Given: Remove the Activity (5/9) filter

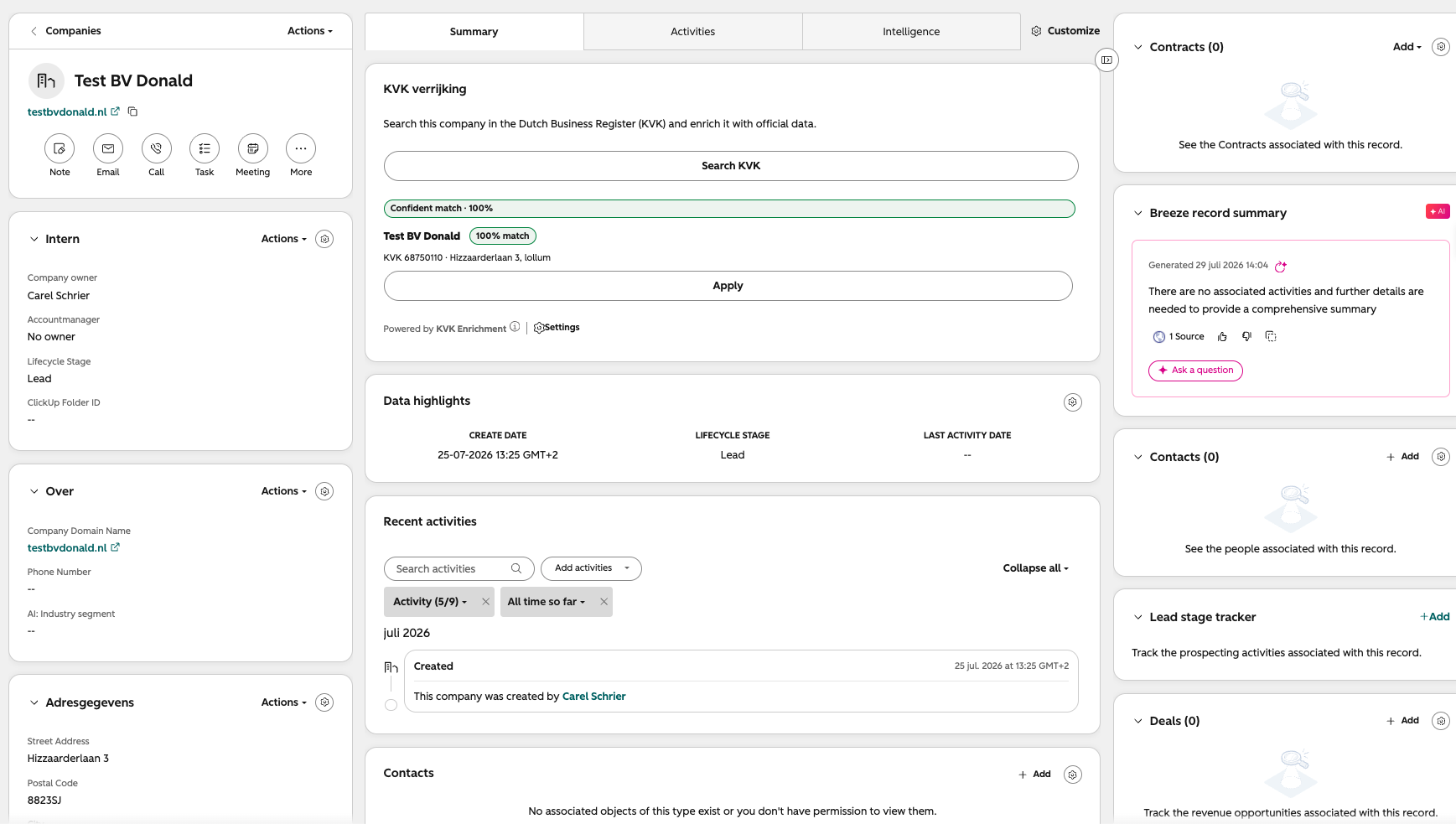Looking at the screenshot, I should coord(485,602).
